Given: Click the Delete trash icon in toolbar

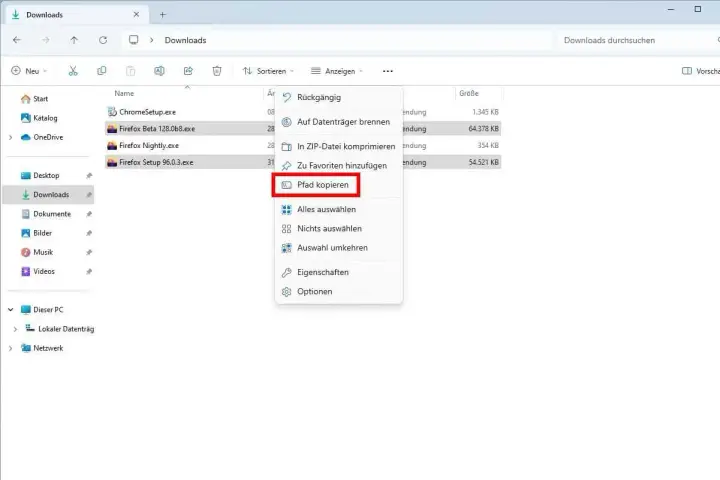Looking at the screenshot, I should click(x=217, y=71).
